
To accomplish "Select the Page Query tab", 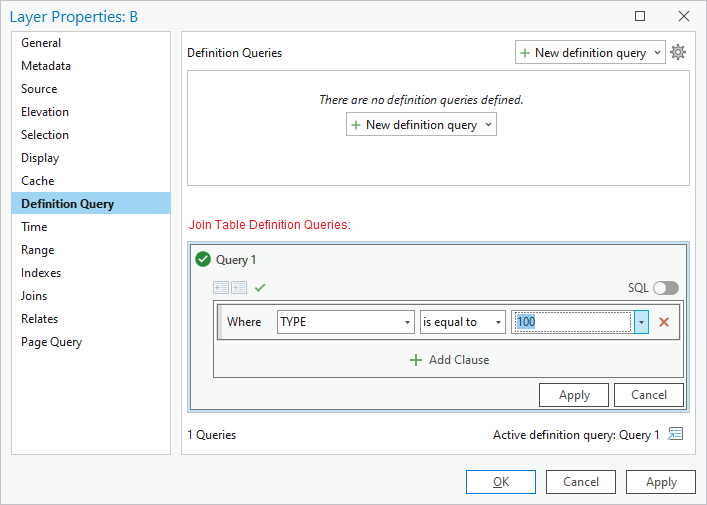I will point(51,342).
